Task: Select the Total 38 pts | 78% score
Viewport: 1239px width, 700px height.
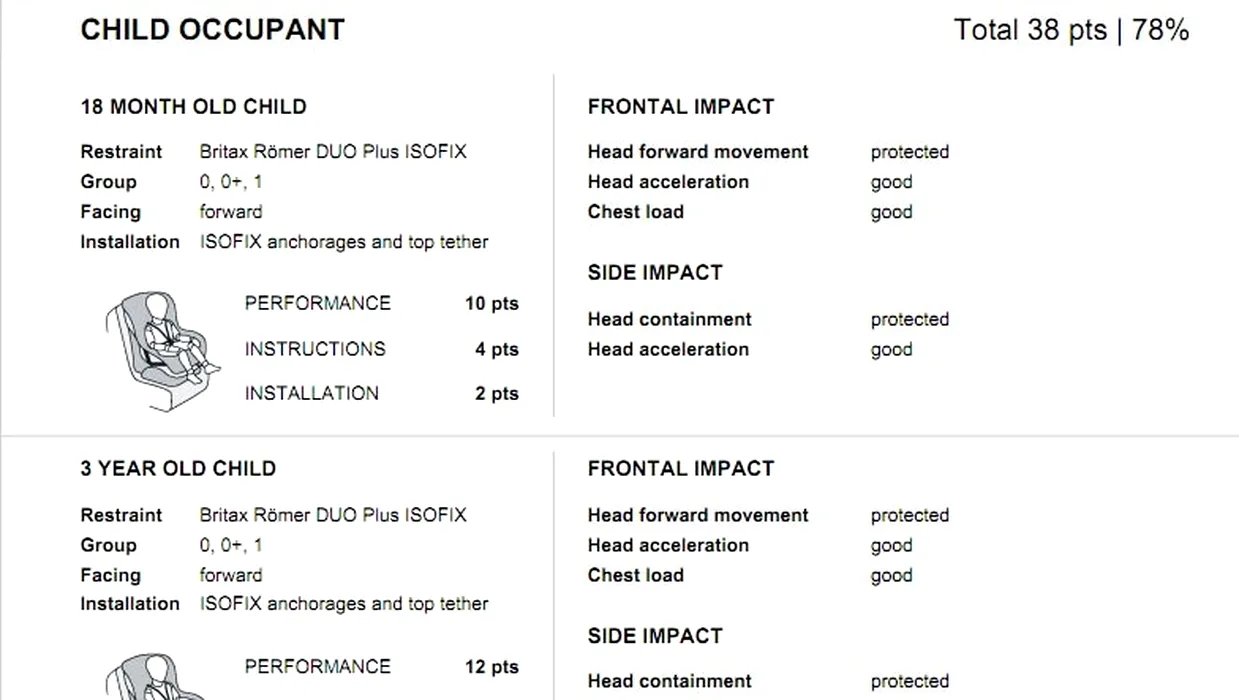Action: click(1071, 30)
